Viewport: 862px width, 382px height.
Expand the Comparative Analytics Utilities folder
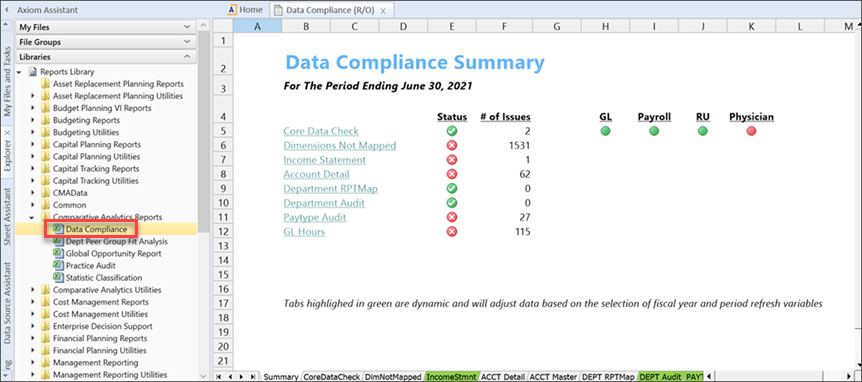[33, 290]
